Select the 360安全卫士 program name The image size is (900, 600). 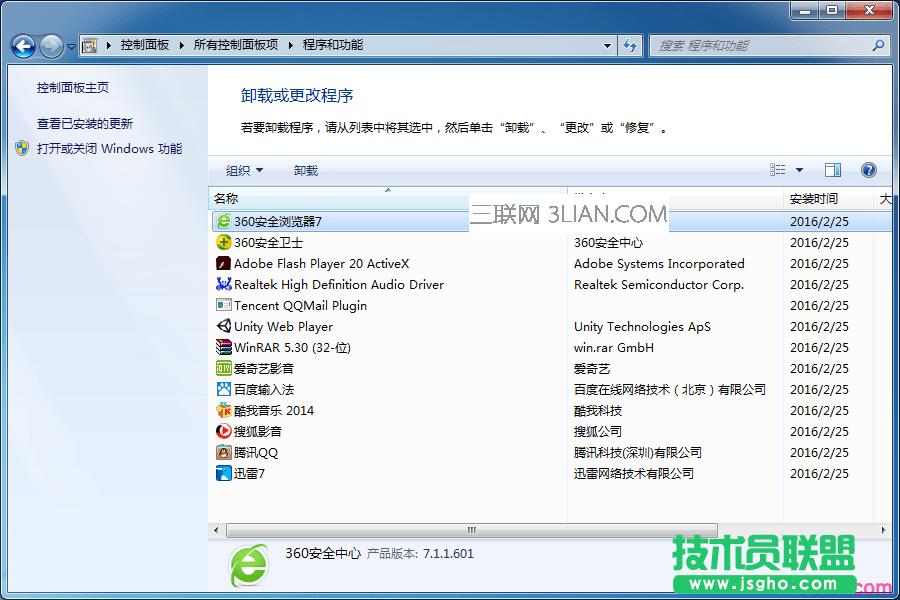pos(268,243)
